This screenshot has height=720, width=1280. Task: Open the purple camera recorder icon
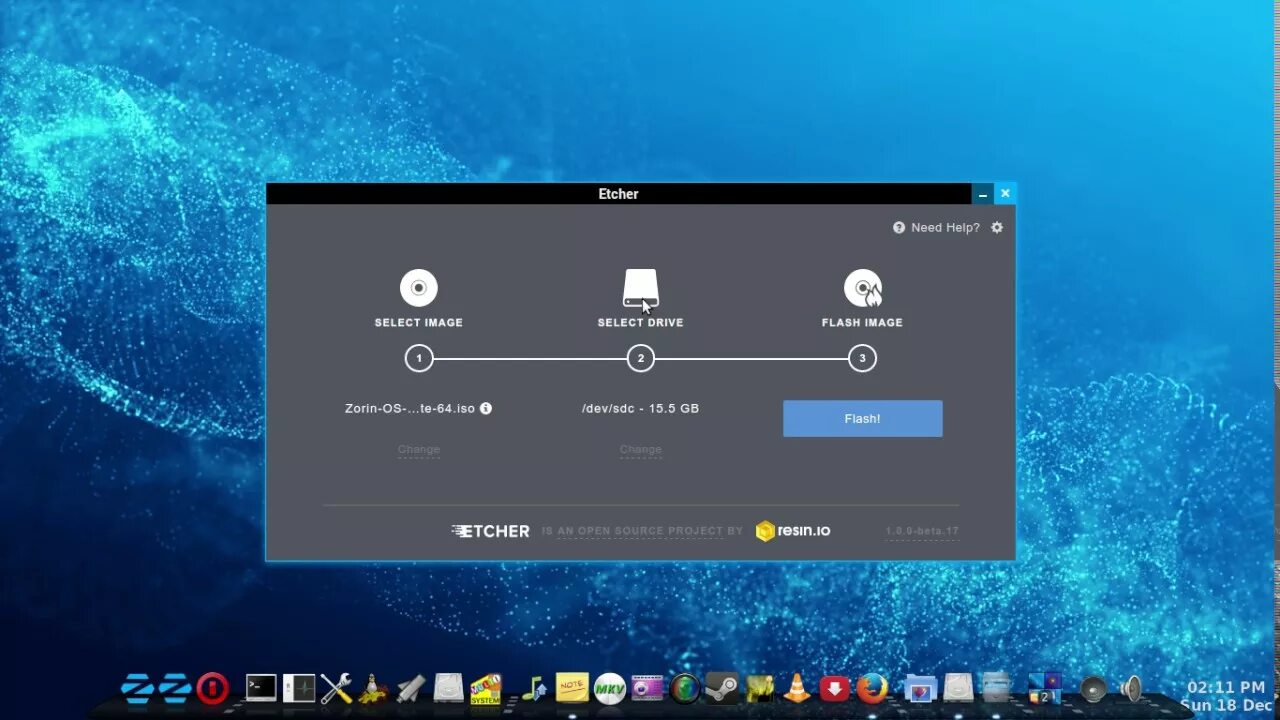click(x=647, y=688)
